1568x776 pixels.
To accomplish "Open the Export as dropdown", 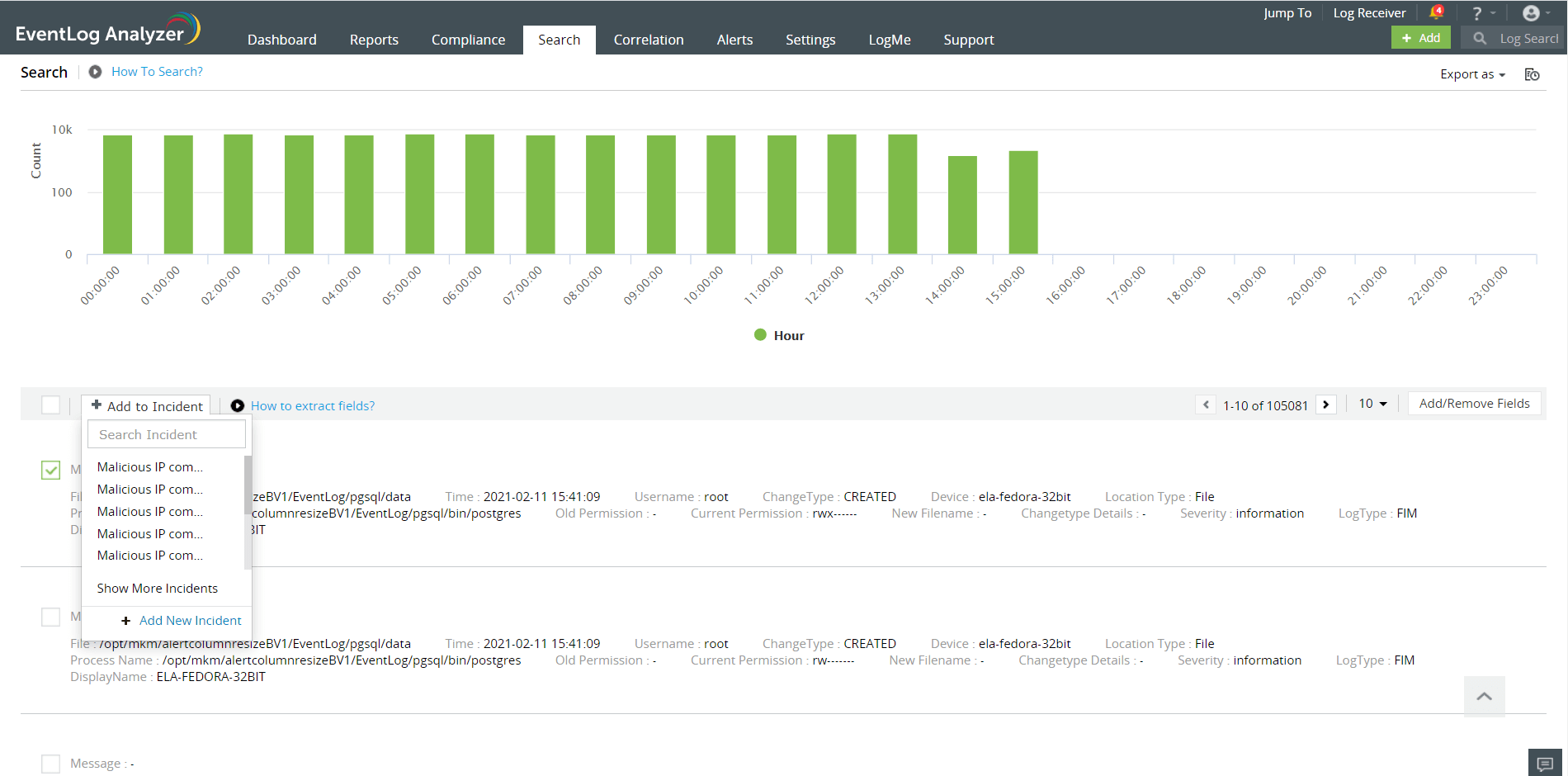I will coord(1472,74).
